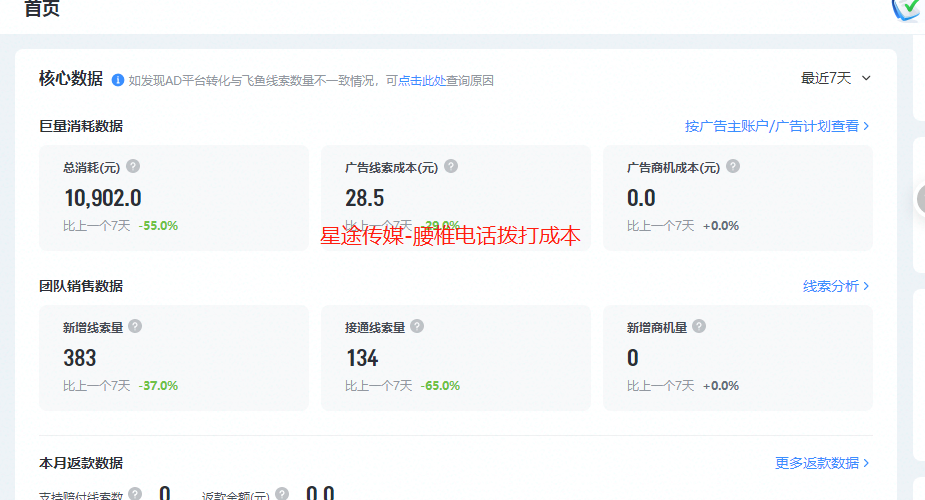
Task: Open the 更多返款数据 link
Action: 816,463
